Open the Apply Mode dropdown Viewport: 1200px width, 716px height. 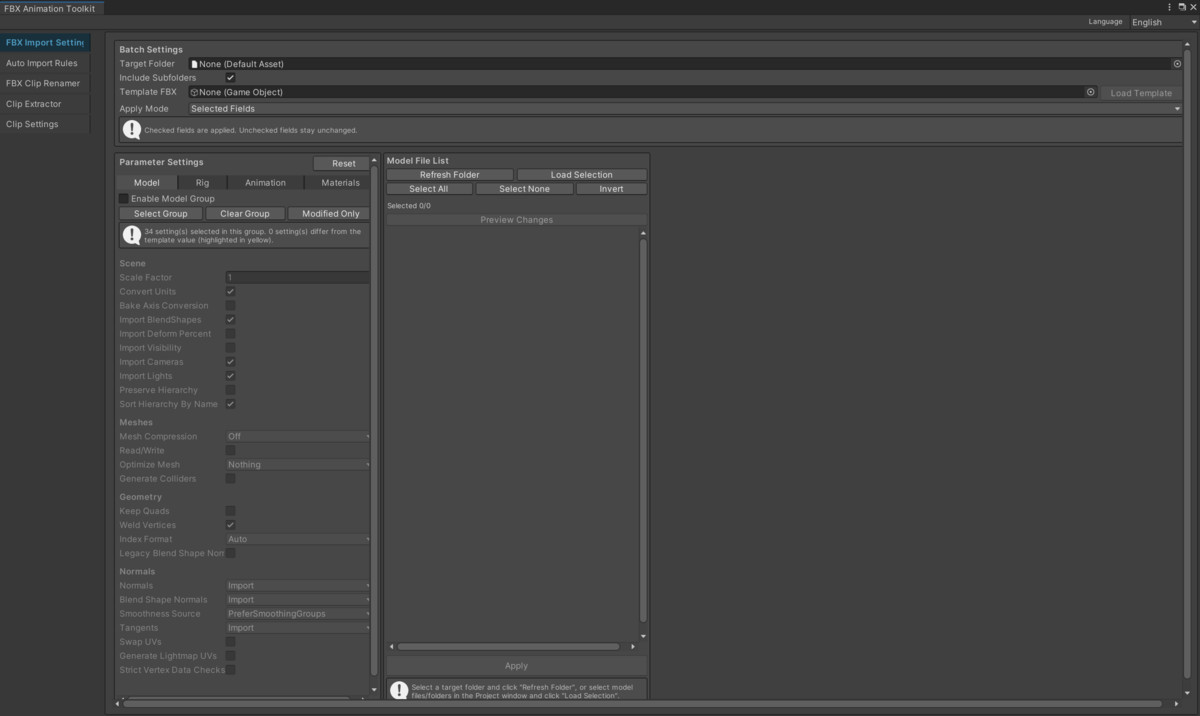685,108
